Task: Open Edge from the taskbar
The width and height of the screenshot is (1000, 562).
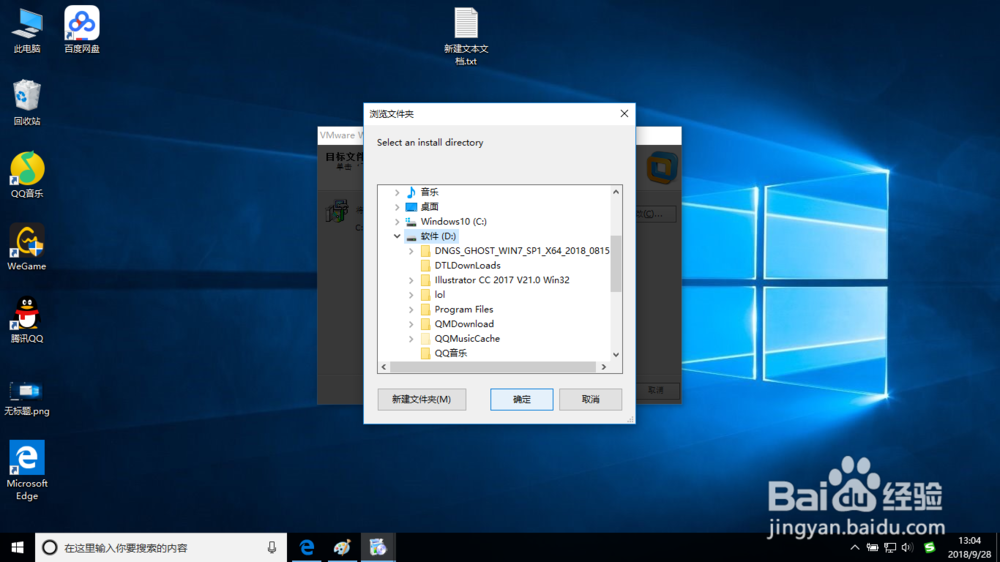Action: click(x=307, y=547)
